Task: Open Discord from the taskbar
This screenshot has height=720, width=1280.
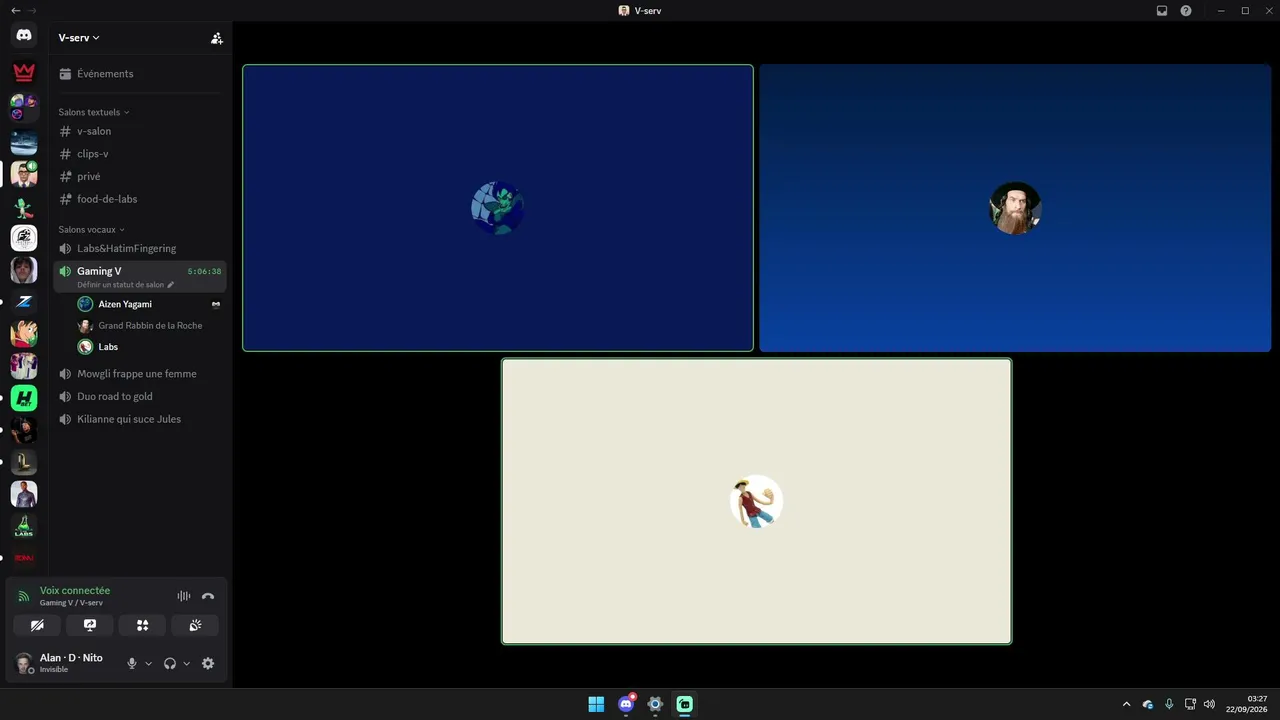Action: [626, 704]
